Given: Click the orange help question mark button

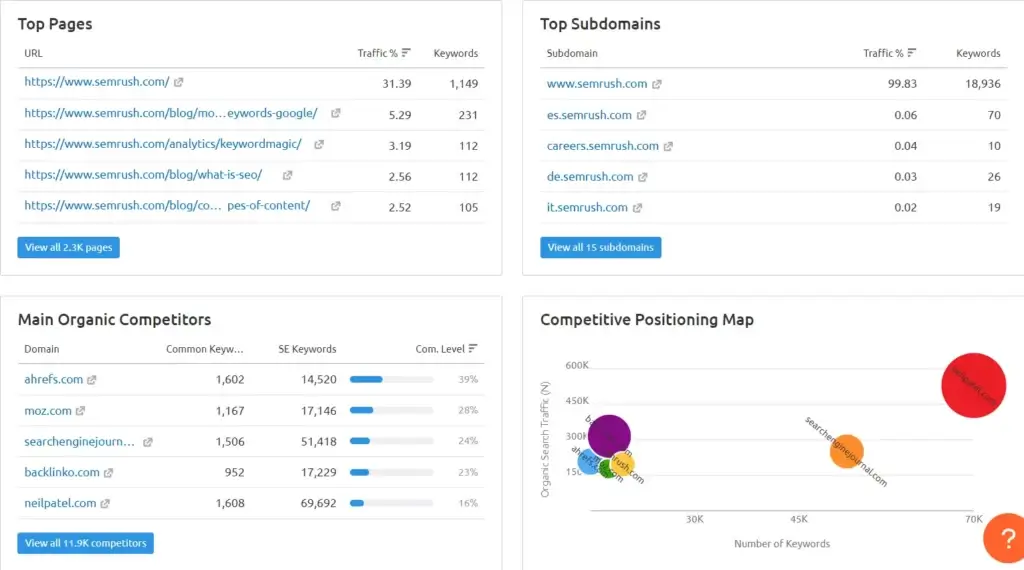Looking at the screenshot, I should pos(1004,539).
